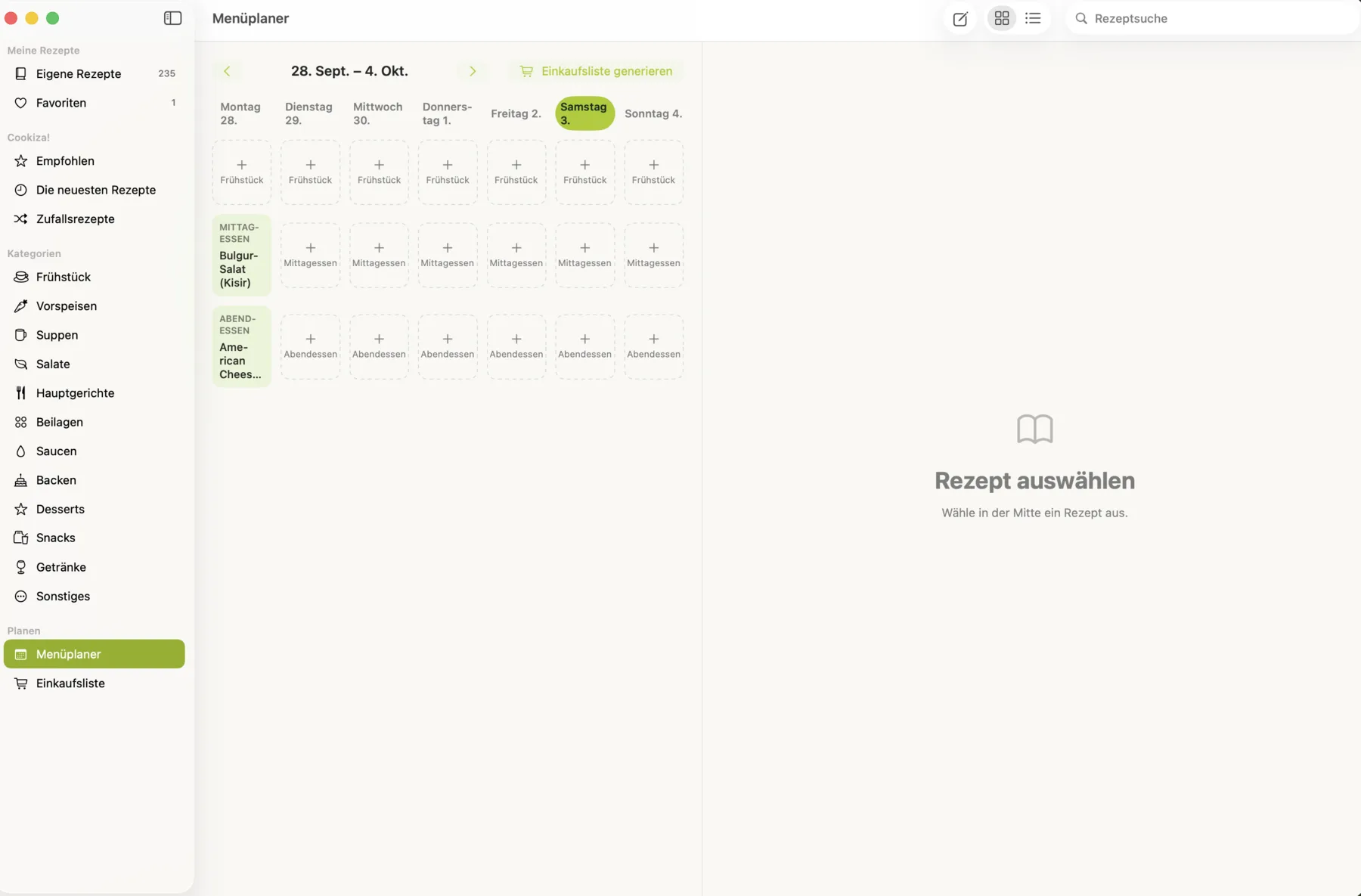This screenshot has height=896, width=1361.
Task: Click the Saucen drop icon
Action: coord(21,451)
